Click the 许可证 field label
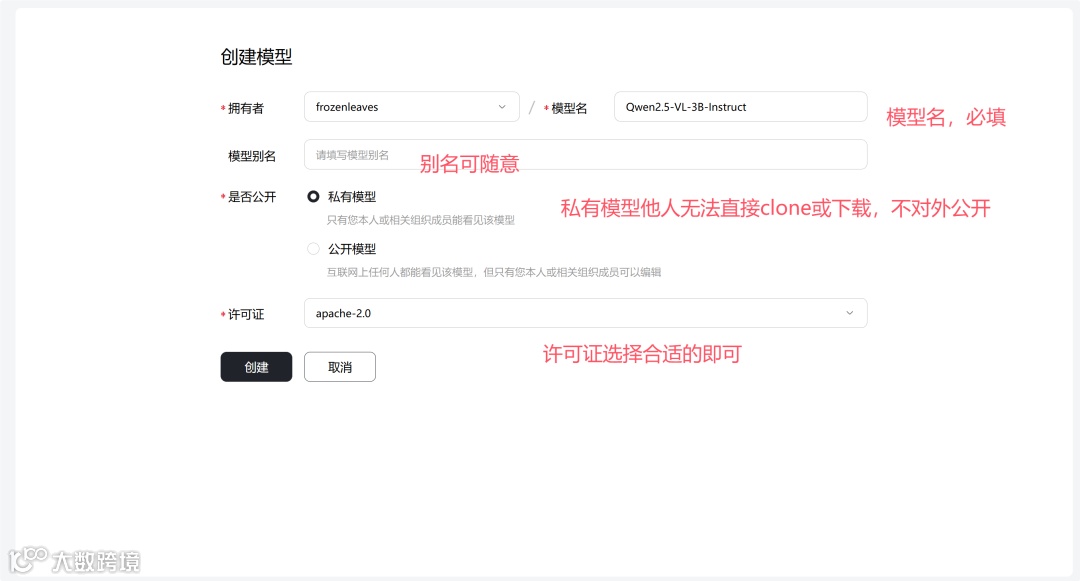The image size is (1080, 581). [x=246, y=315]
